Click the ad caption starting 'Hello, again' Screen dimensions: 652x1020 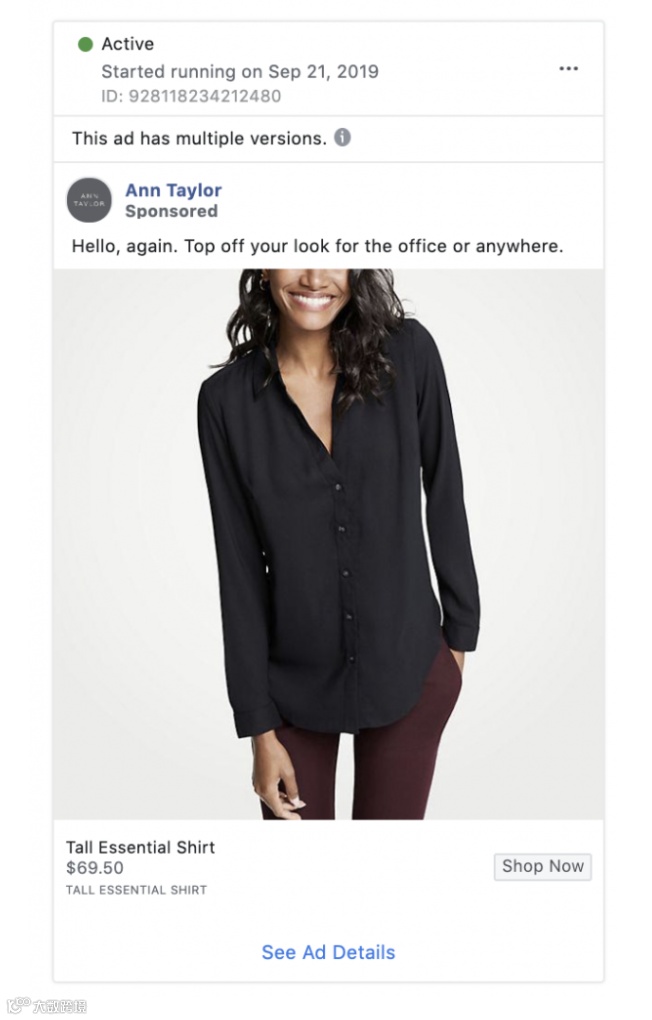tap(317, 246)
